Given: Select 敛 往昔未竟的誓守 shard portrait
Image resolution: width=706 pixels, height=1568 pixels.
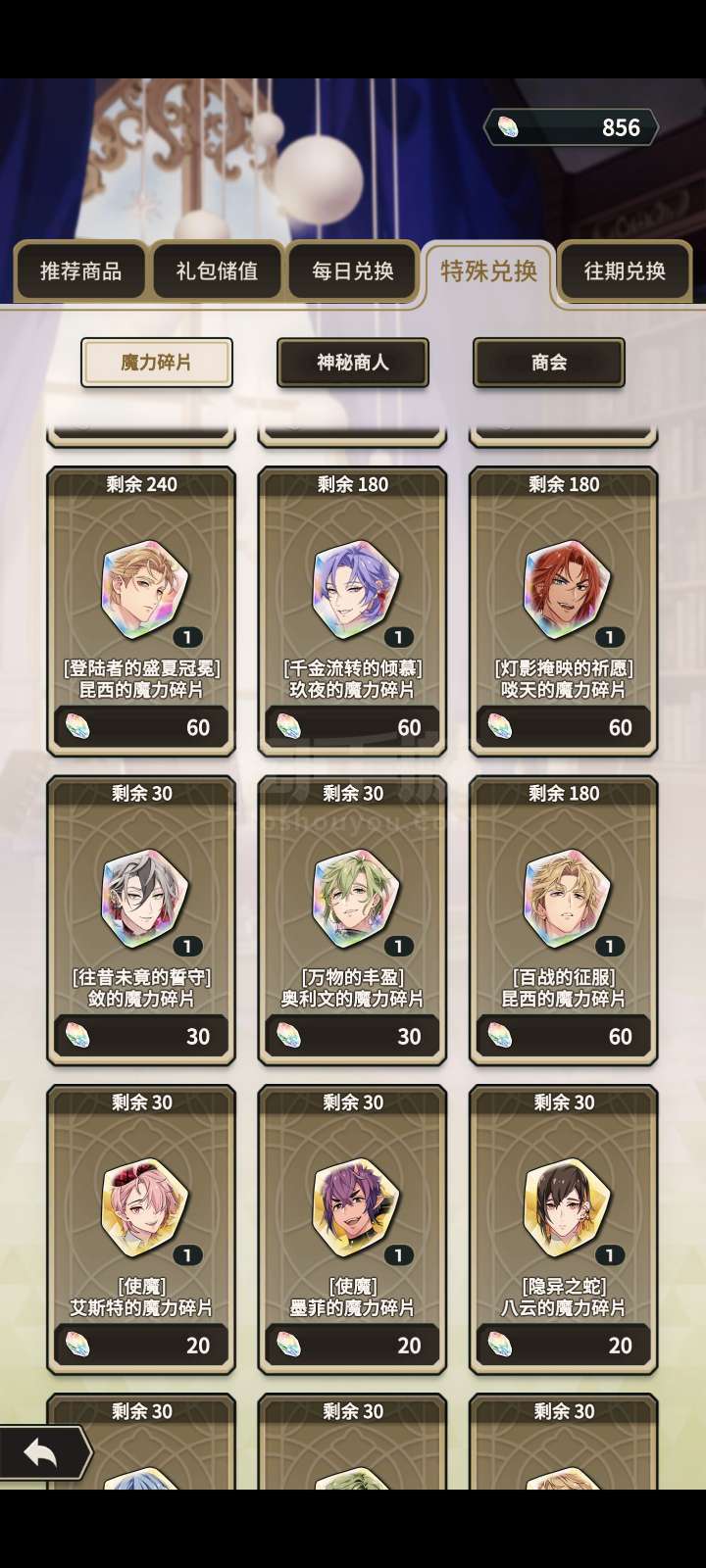Looking at the screenshot, I should [144, 898].
